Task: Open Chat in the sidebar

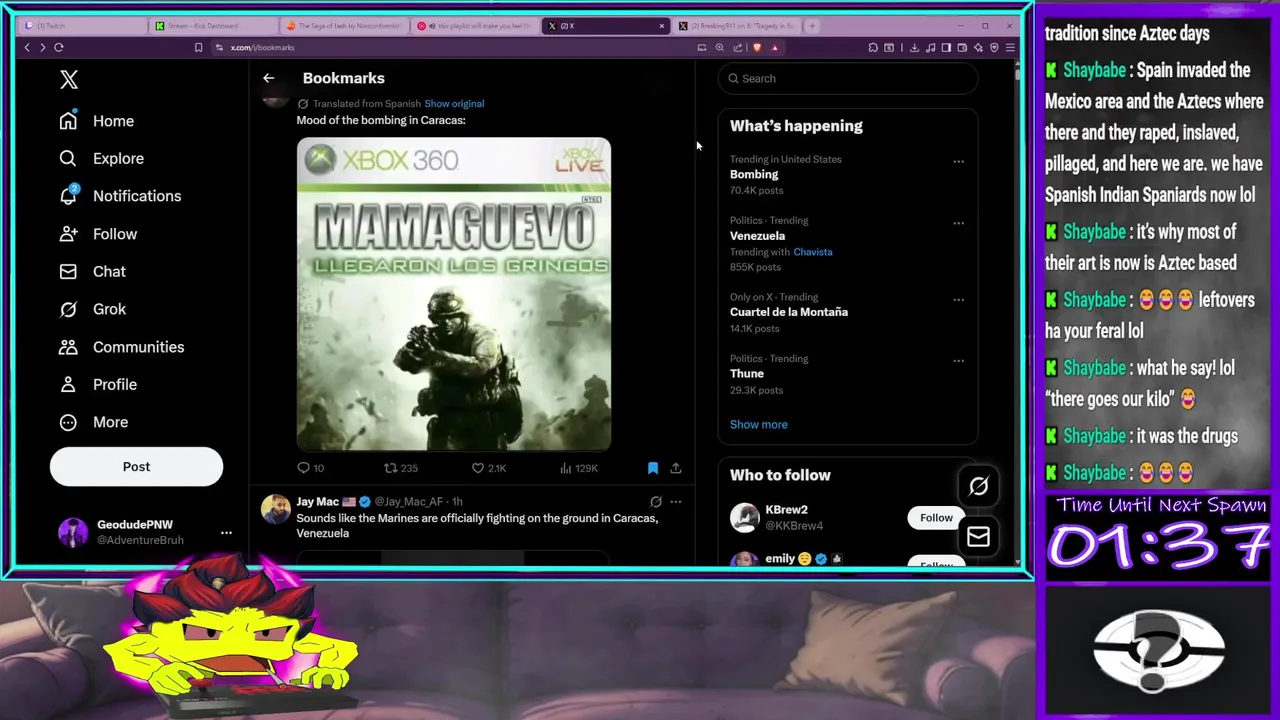Action: 92,272
